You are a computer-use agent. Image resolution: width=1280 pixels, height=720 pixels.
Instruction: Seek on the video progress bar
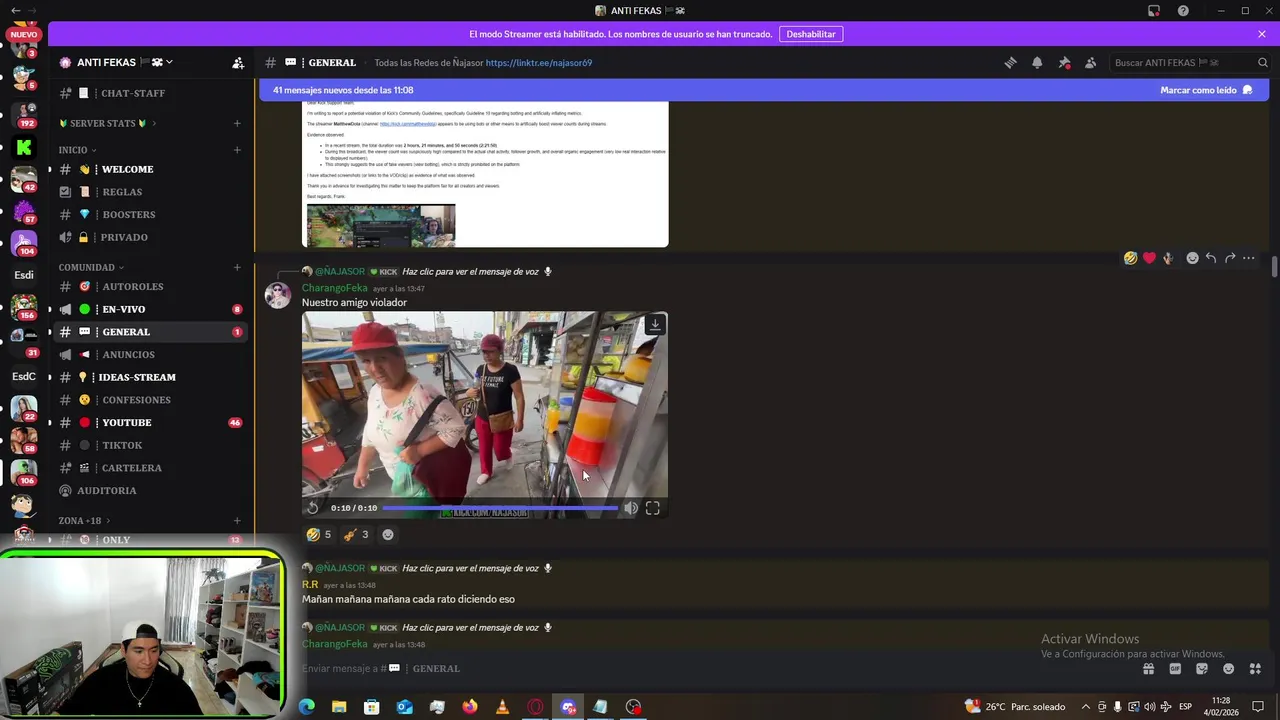point(500,508)
